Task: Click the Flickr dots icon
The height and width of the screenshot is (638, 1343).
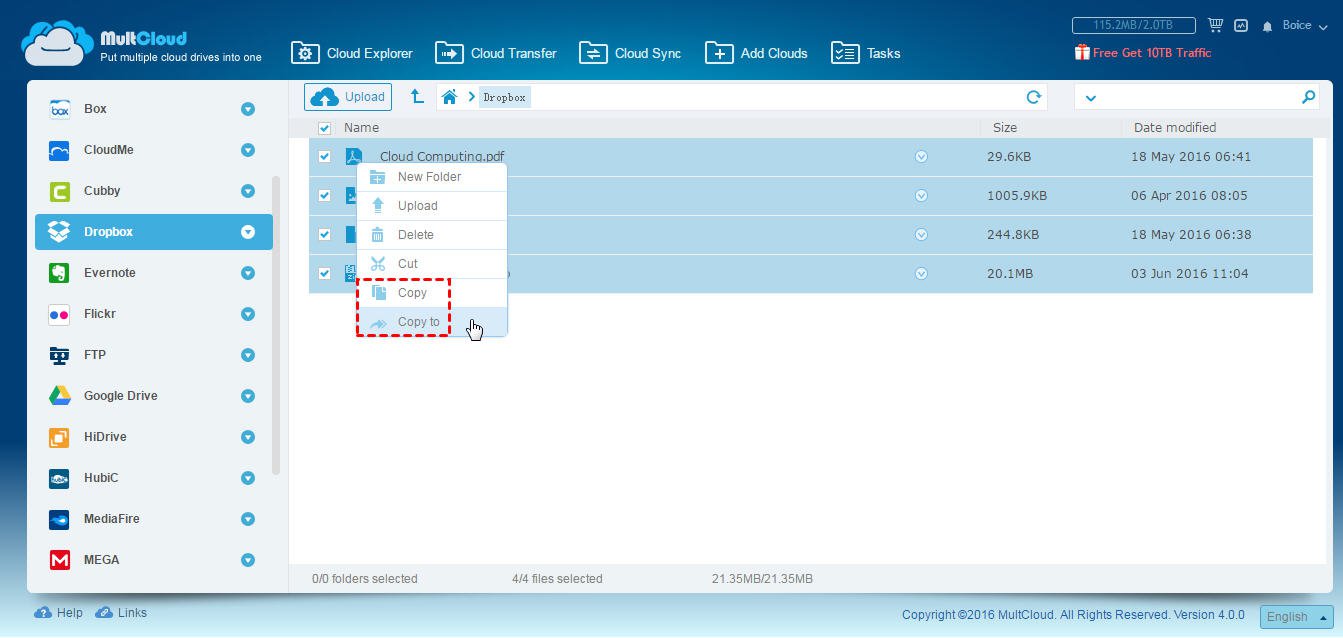Action: pyautogui.click(x=59, y=314)
